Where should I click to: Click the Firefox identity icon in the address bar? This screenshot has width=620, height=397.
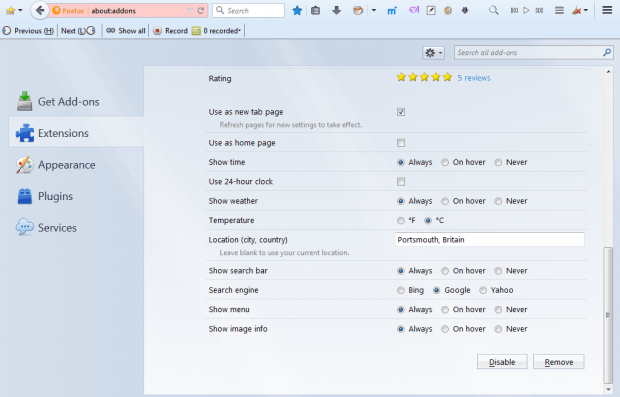click(56, 11)
